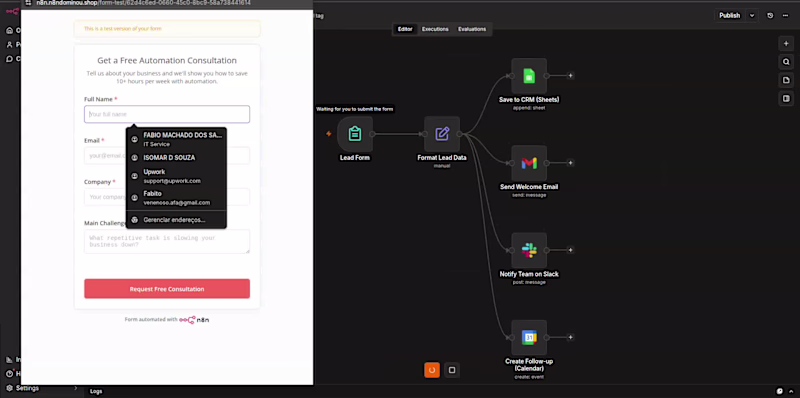
Task: Open the Create Follow-up Calendar node
Action: coord(529,337)
